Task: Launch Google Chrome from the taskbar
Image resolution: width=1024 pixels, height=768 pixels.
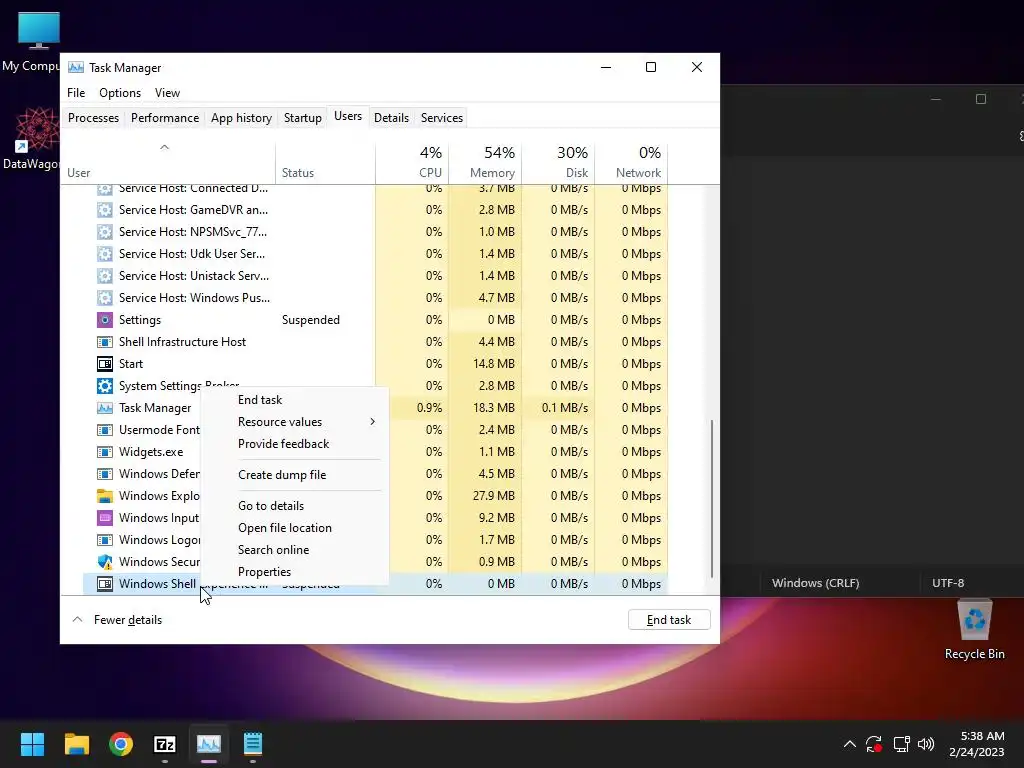Action: (x=121, y=744)
